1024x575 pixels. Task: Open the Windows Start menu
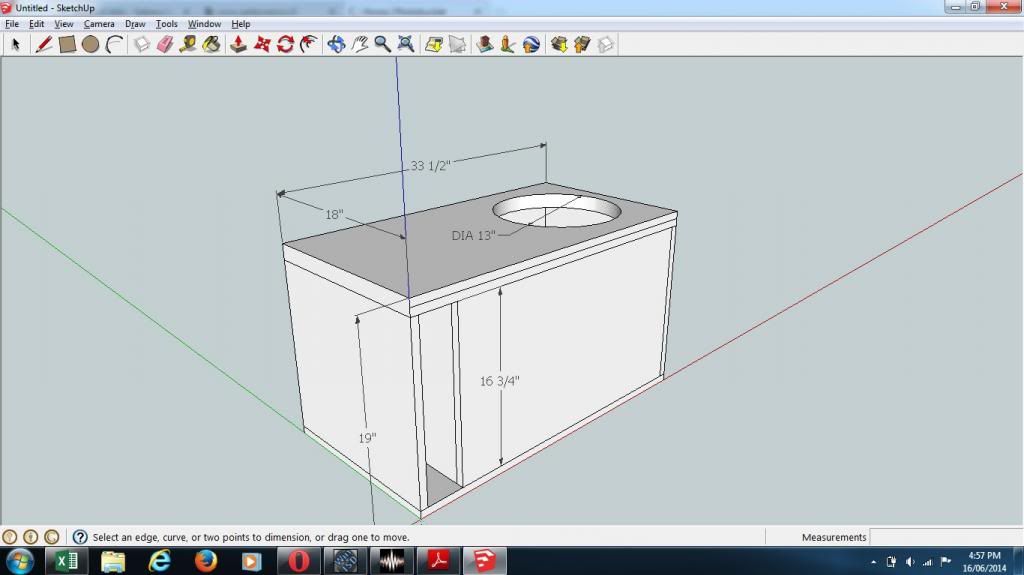point(20,561)
